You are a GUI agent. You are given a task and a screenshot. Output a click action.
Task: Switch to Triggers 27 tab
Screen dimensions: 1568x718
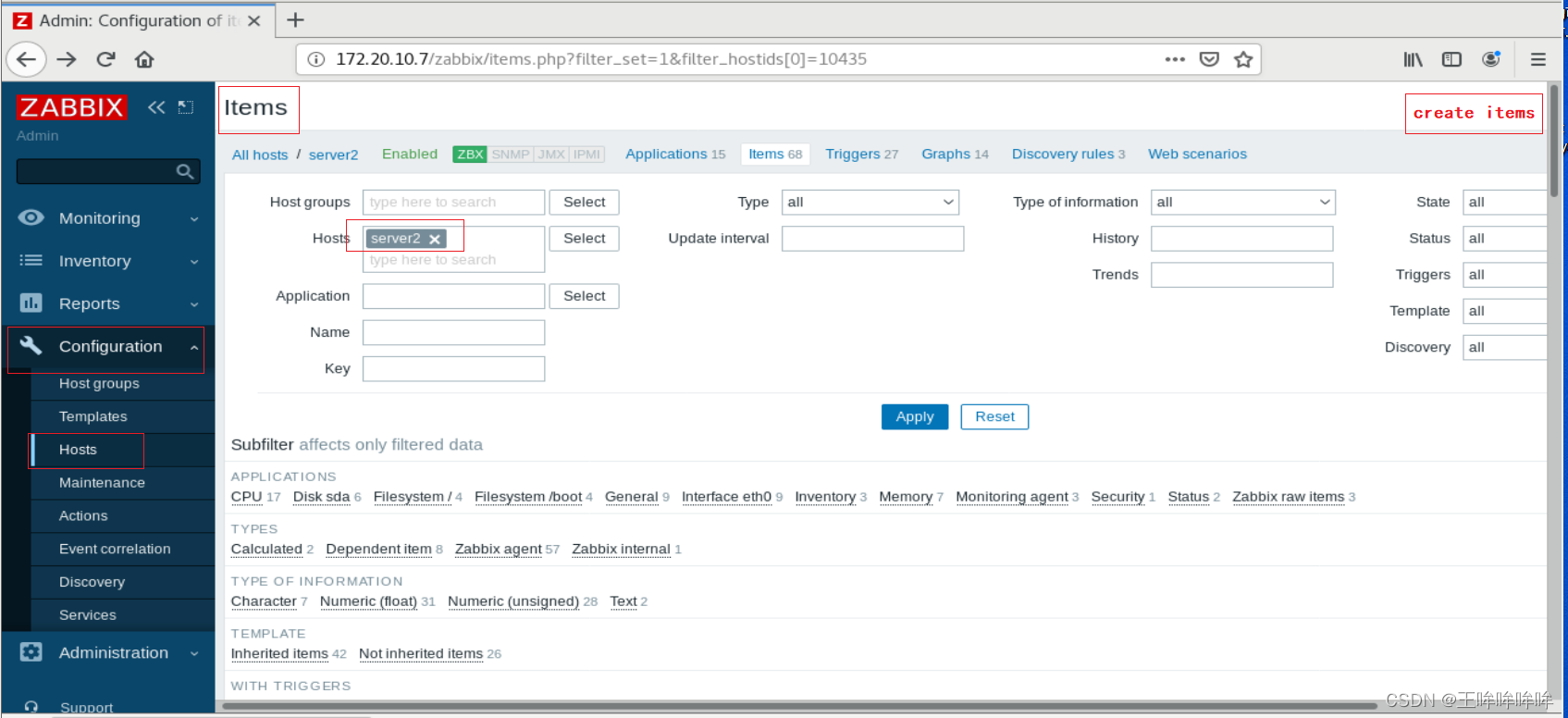pyautogui.click(x=861, y=154)
